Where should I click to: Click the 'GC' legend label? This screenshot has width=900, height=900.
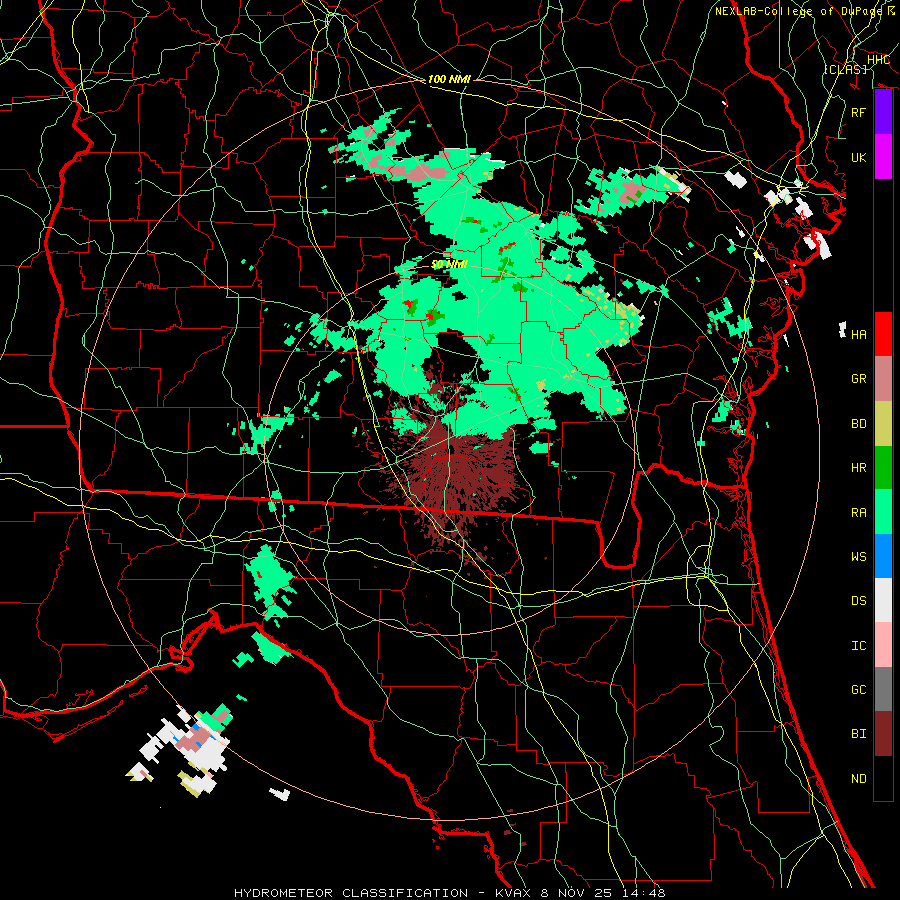click(858, 690)
